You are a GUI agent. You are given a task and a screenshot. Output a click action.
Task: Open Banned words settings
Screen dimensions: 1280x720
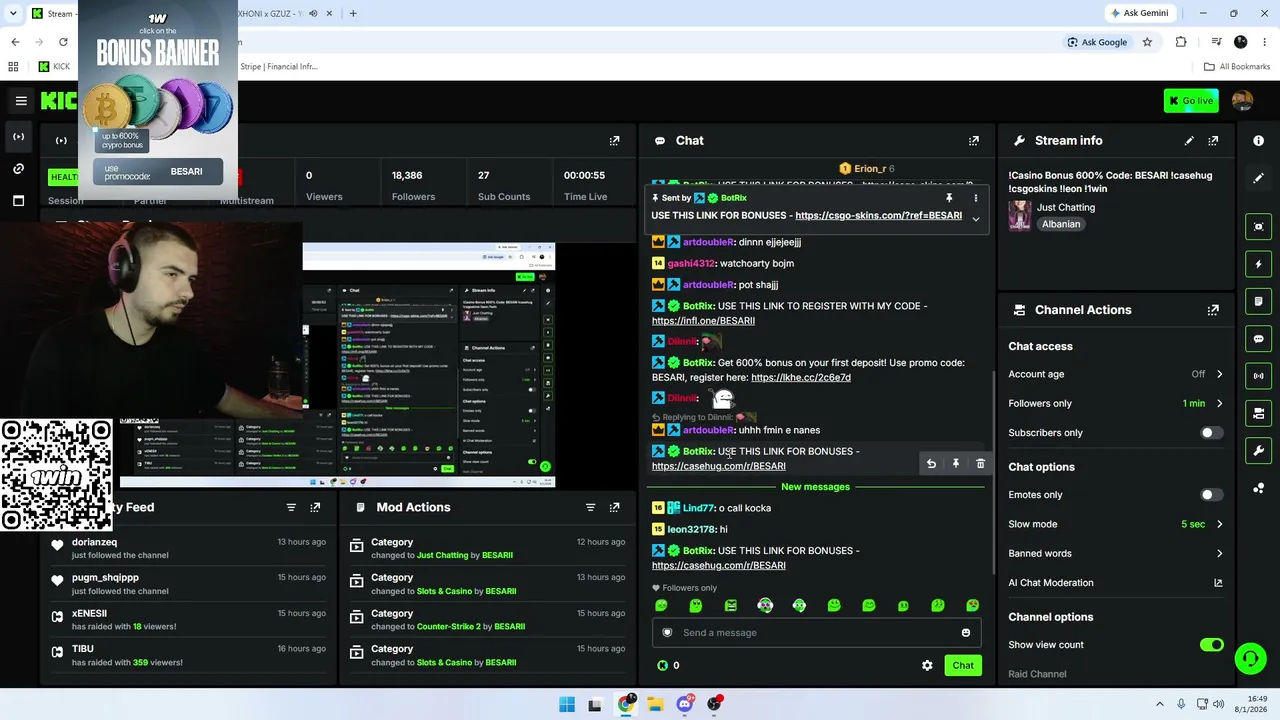click(x=1116, y=553)
